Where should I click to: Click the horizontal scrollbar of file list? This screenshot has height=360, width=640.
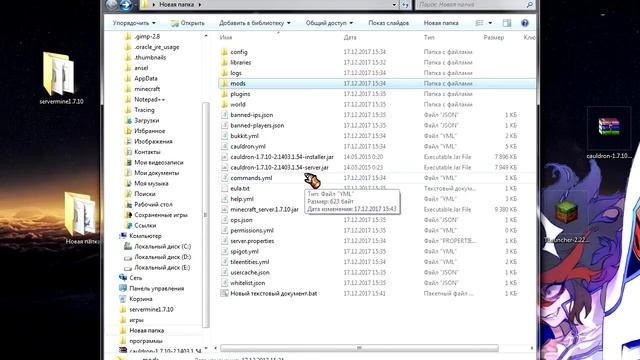point(359,348)
